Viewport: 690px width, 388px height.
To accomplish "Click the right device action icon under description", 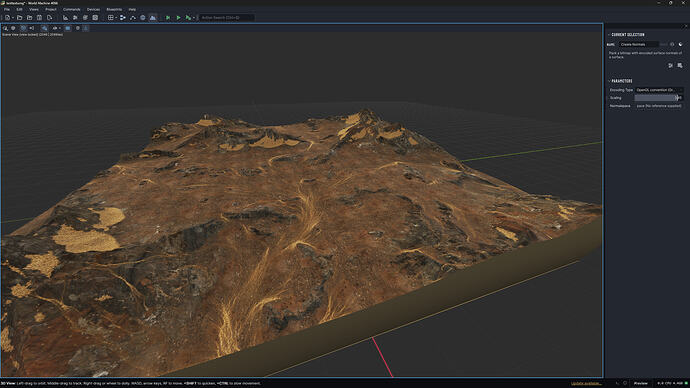I will [x=680, y=66].
